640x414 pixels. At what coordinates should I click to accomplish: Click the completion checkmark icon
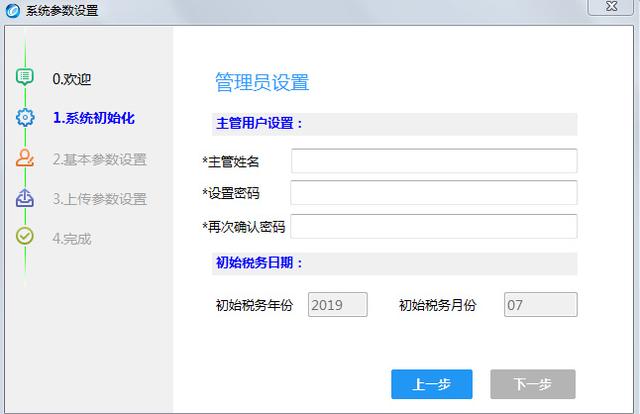(x=24, y=236)
